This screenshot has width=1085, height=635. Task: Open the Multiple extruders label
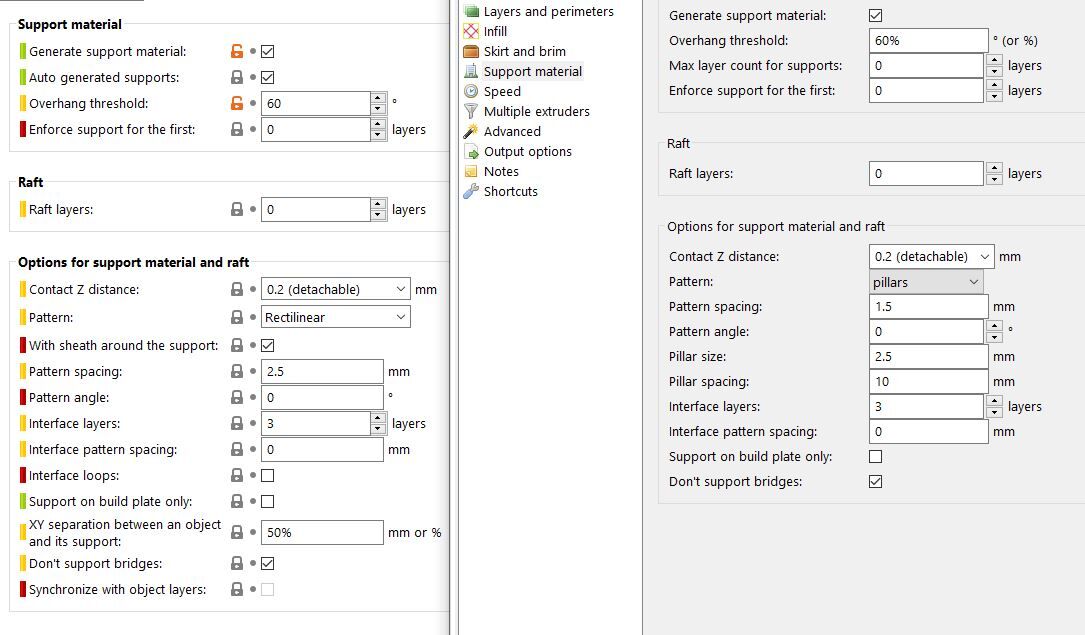pos(537,111)
